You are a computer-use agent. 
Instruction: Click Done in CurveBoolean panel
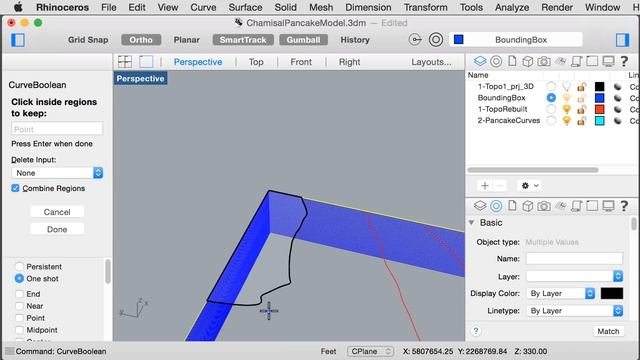57,229
